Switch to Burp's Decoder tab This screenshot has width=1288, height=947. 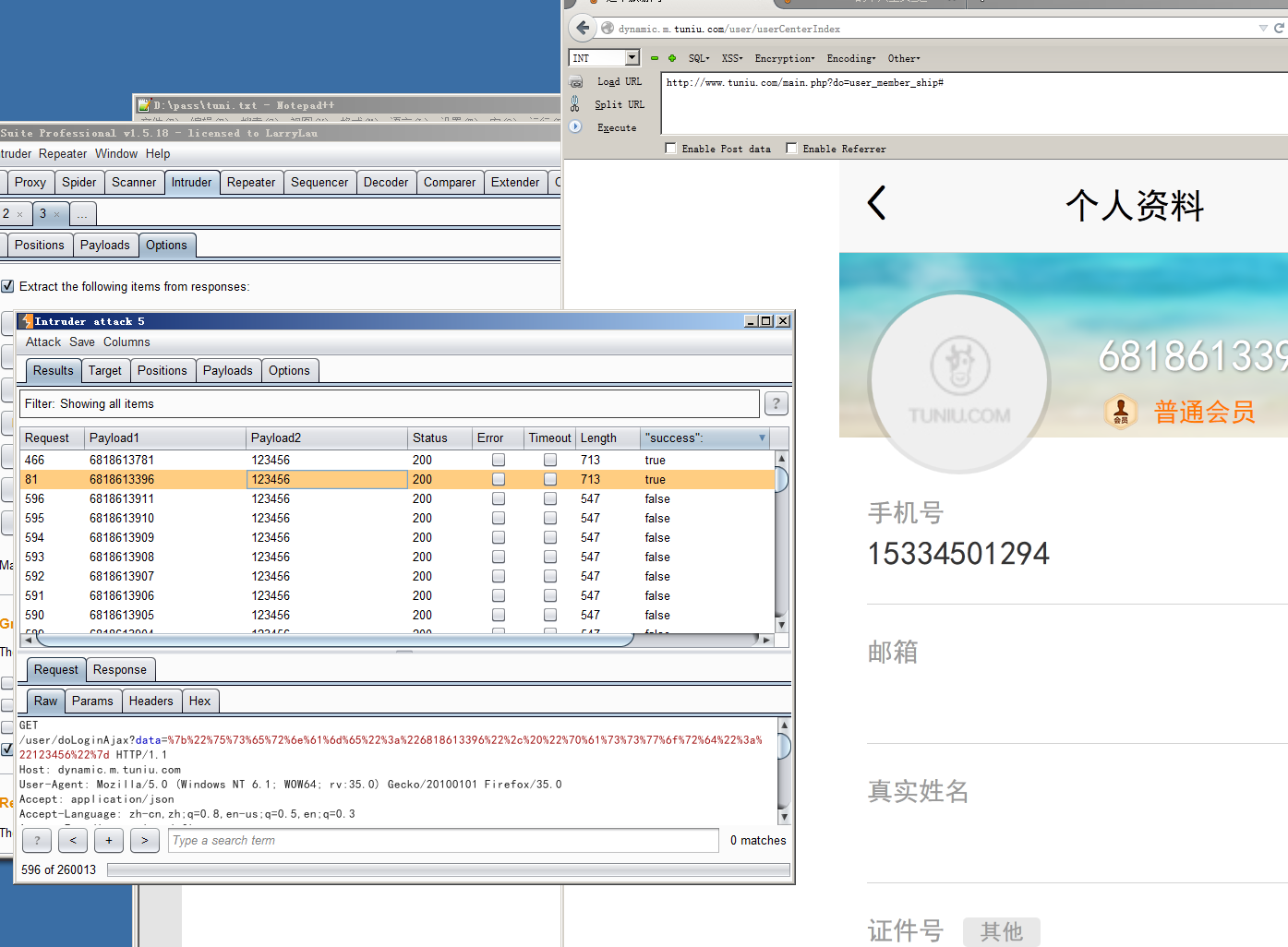tap(386, 183)
